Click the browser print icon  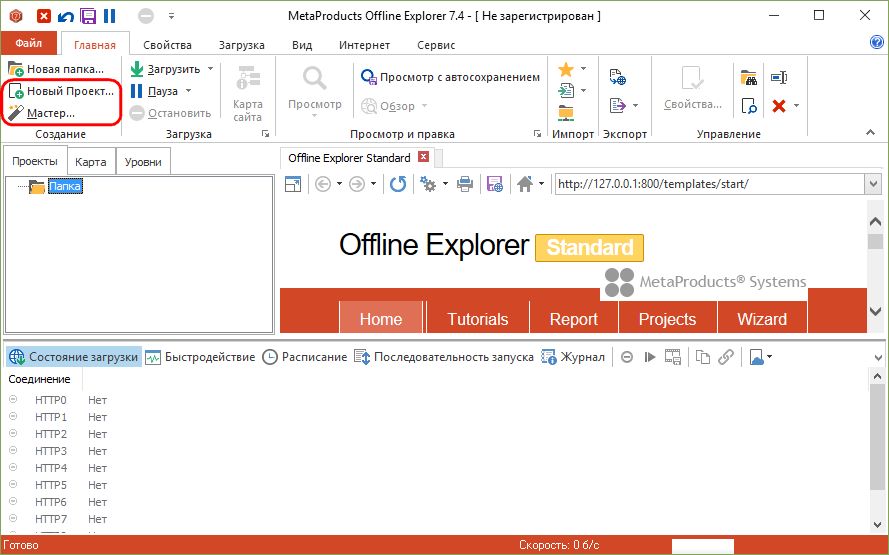(x=465, y=184)
